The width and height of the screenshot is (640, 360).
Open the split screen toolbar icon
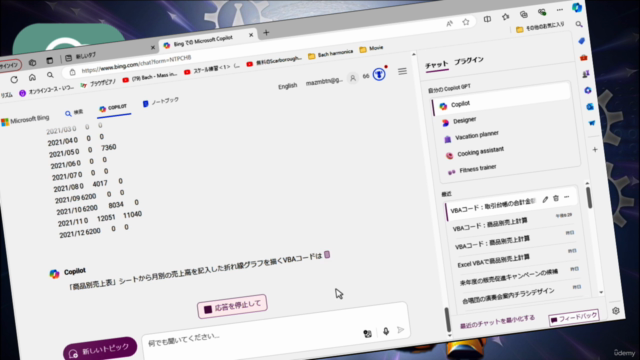pyautogui.click(x=487, y=19)
